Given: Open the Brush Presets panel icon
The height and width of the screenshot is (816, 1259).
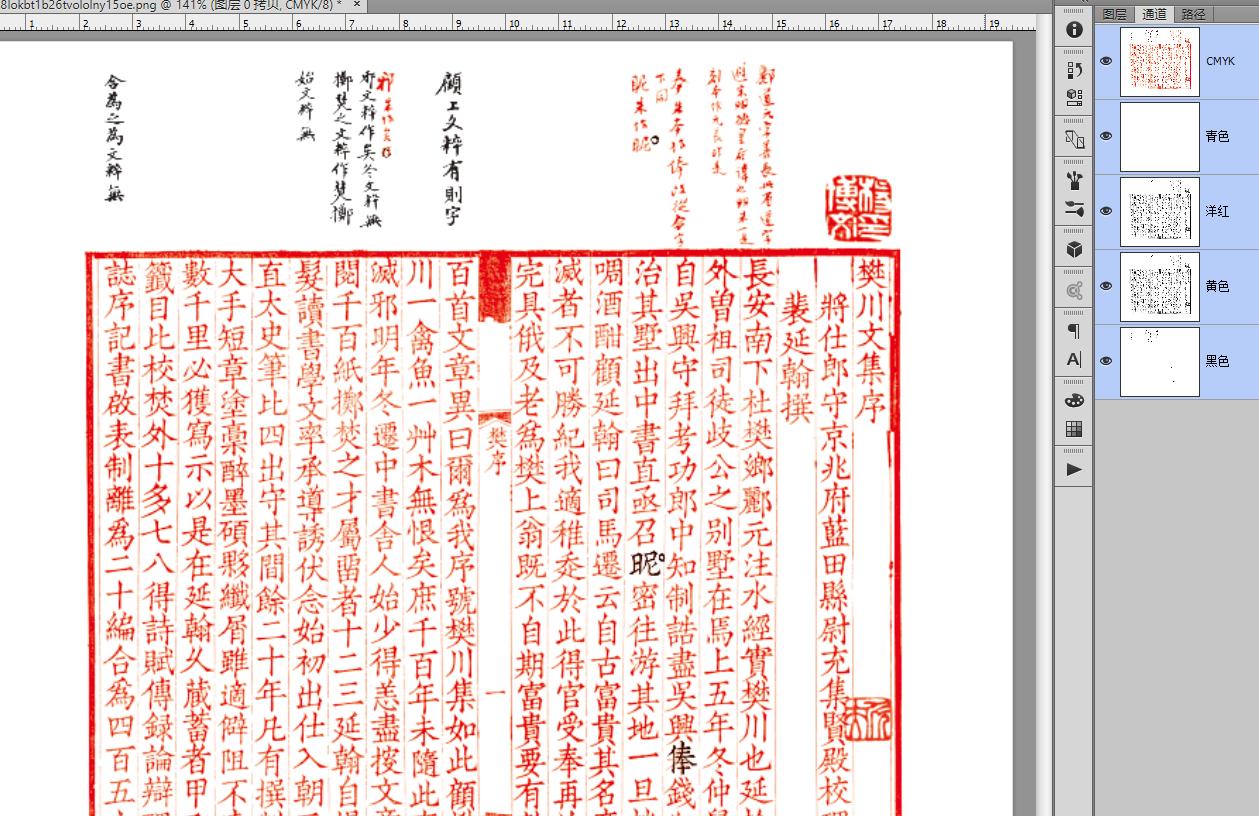Looking at the screenshot, I should (x=1075, y=181).
